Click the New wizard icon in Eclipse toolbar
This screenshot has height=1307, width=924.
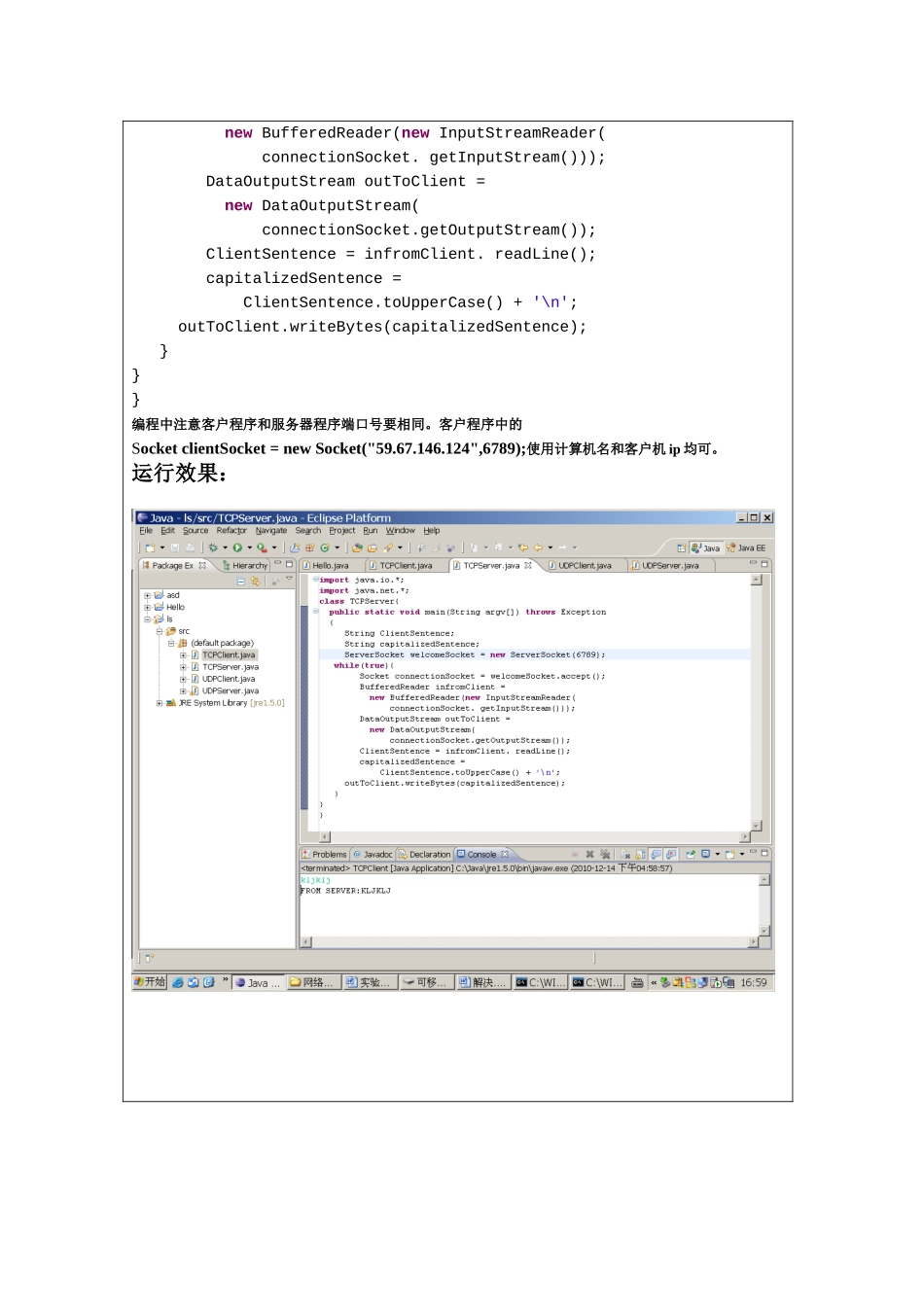click(x=150, y=548)
